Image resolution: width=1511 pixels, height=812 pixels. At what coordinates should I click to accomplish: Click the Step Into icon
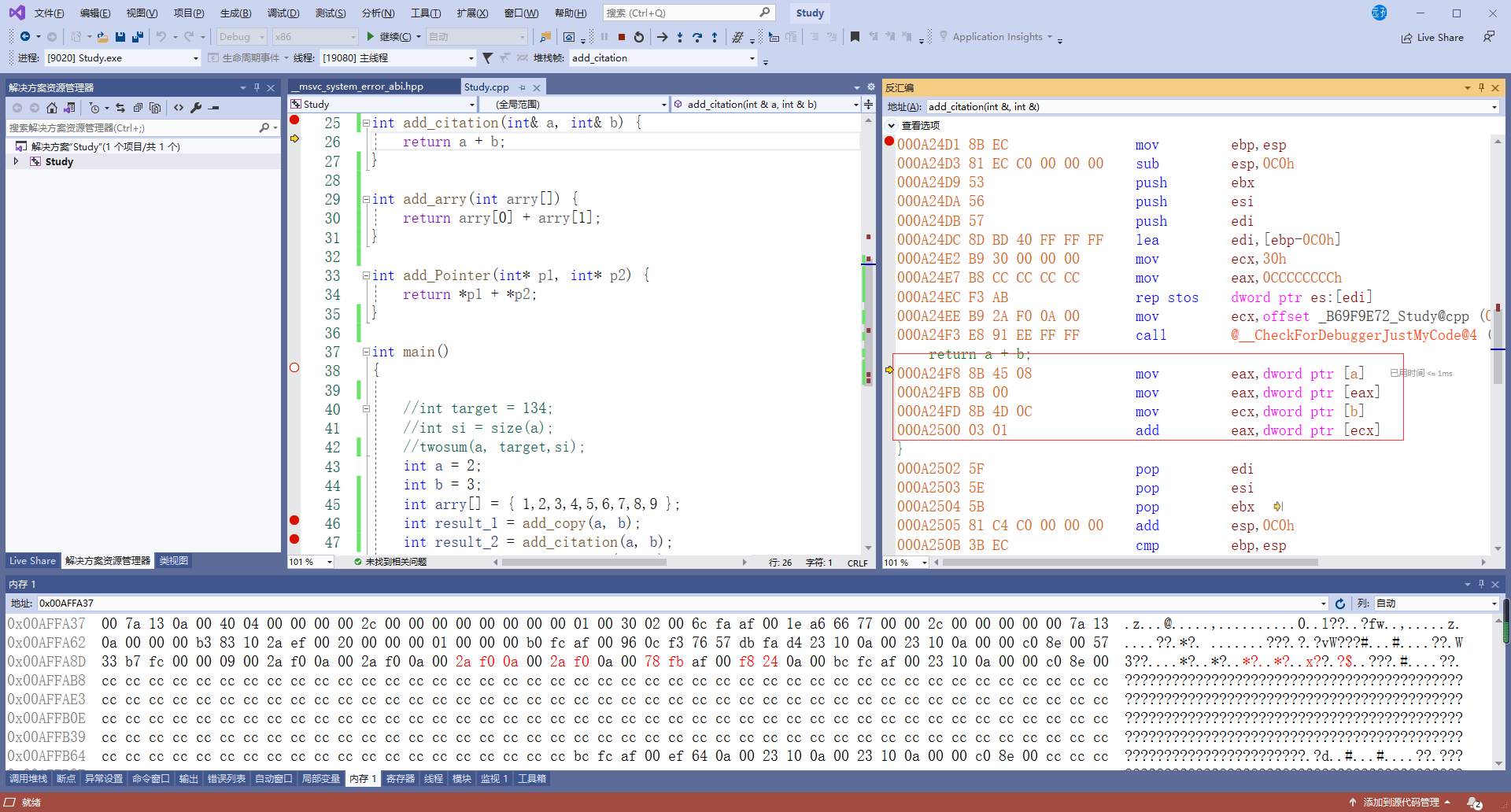click(x=680, y=37)
